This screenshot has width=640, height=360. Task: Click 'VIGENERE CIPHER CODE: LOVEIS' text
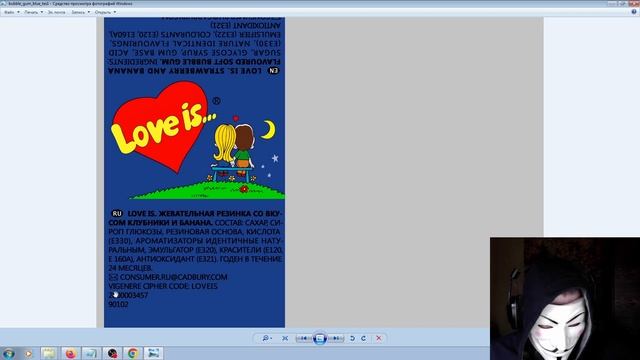click(x=163, y=286)
